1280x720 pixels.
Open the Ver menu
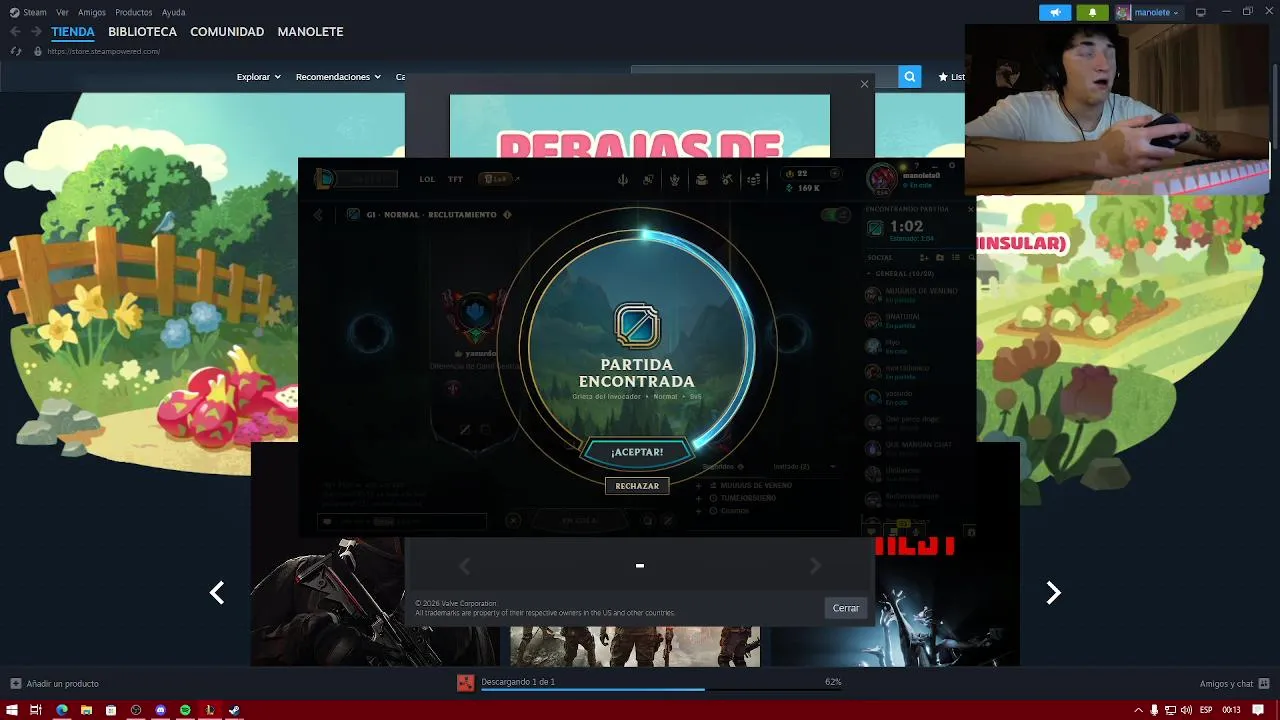coord(62,12)
